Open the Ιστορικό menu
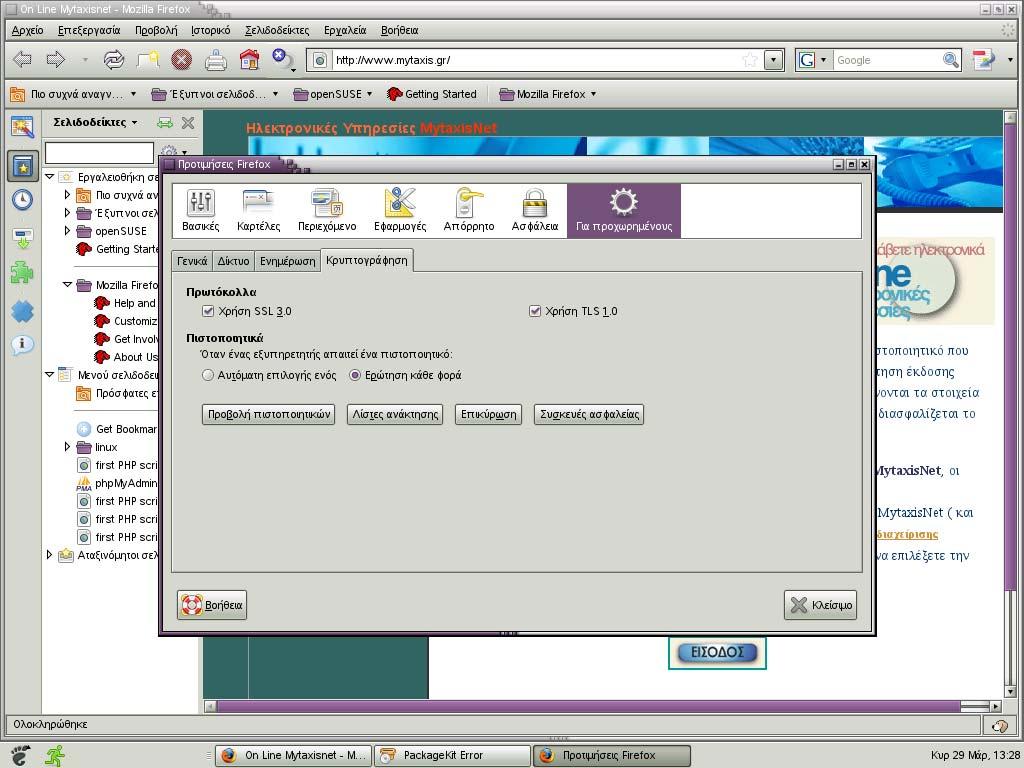This screenshot has height=768, width=1024. pyautogui.click(x=210, y=30)
